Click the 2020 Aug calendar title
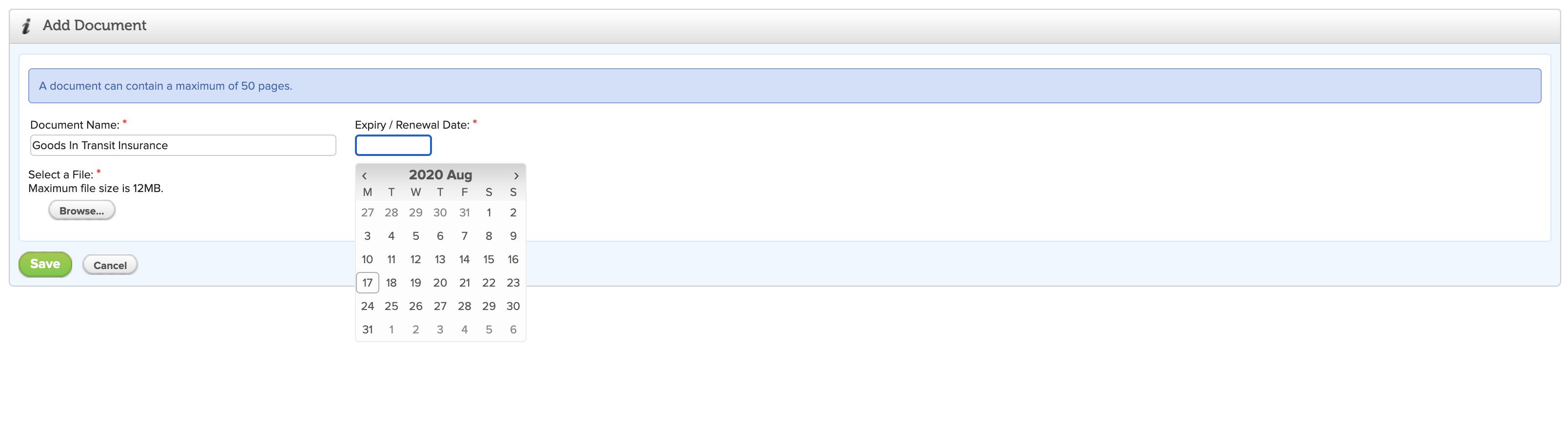This screenshot has width=1568, height=426. pos(440,174)
